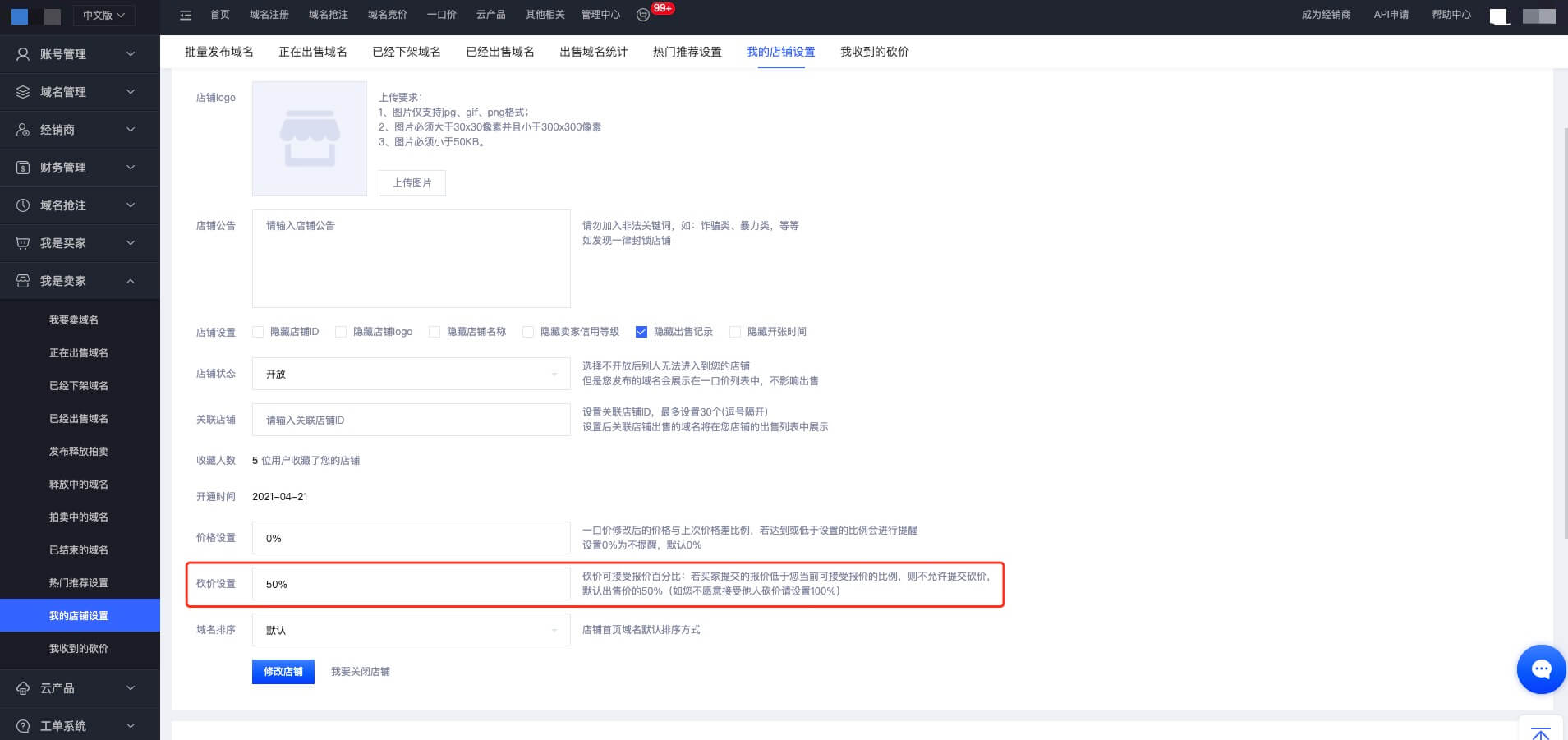Expand the 中文版 language selector
Viewport: 1568px width, 740px height.
point(103,15)
